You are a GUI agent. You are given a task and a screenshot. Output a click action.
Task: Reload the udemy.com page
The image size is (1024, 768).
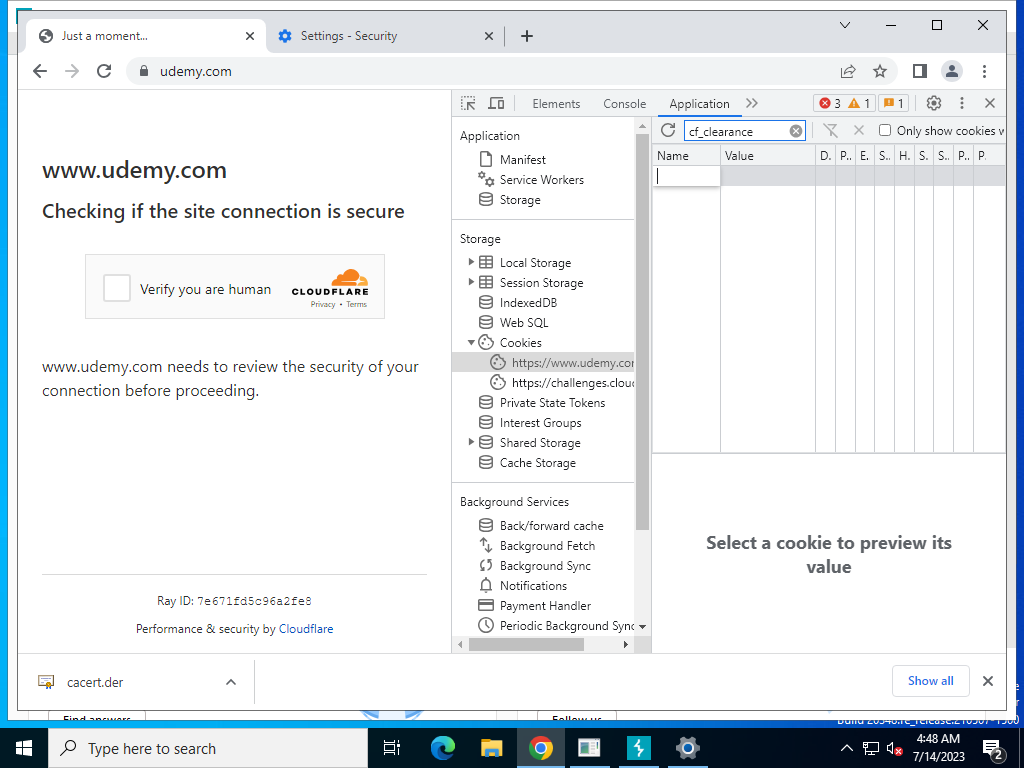(104, 71)
